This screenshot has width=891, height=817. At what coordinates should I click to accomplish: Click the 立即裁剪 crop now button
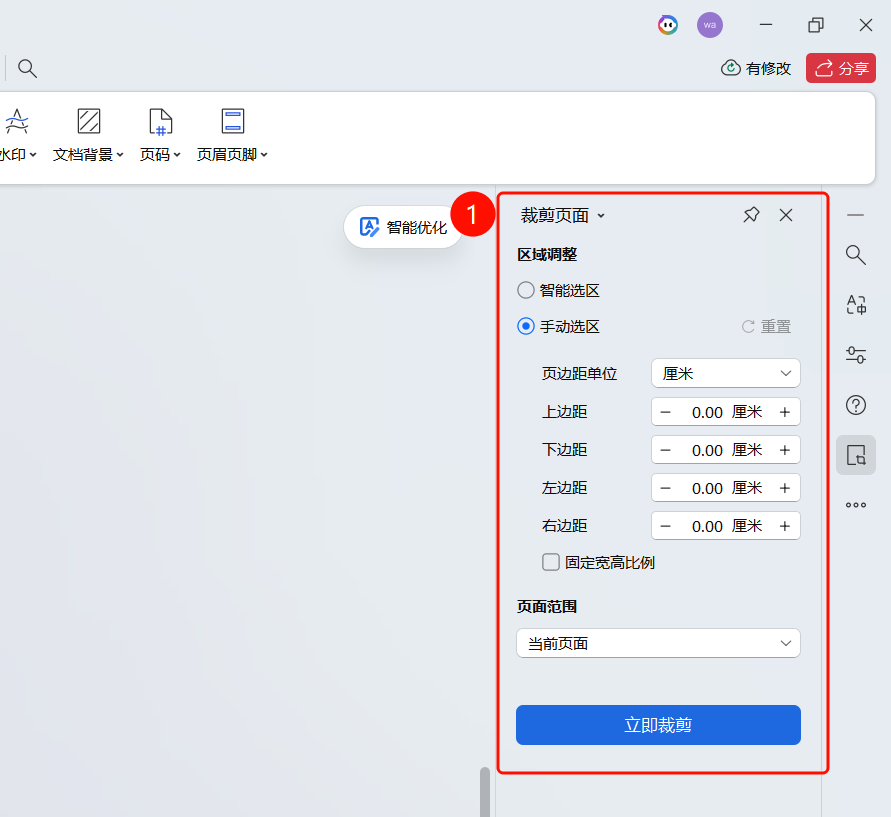click(x=658, y=725)
